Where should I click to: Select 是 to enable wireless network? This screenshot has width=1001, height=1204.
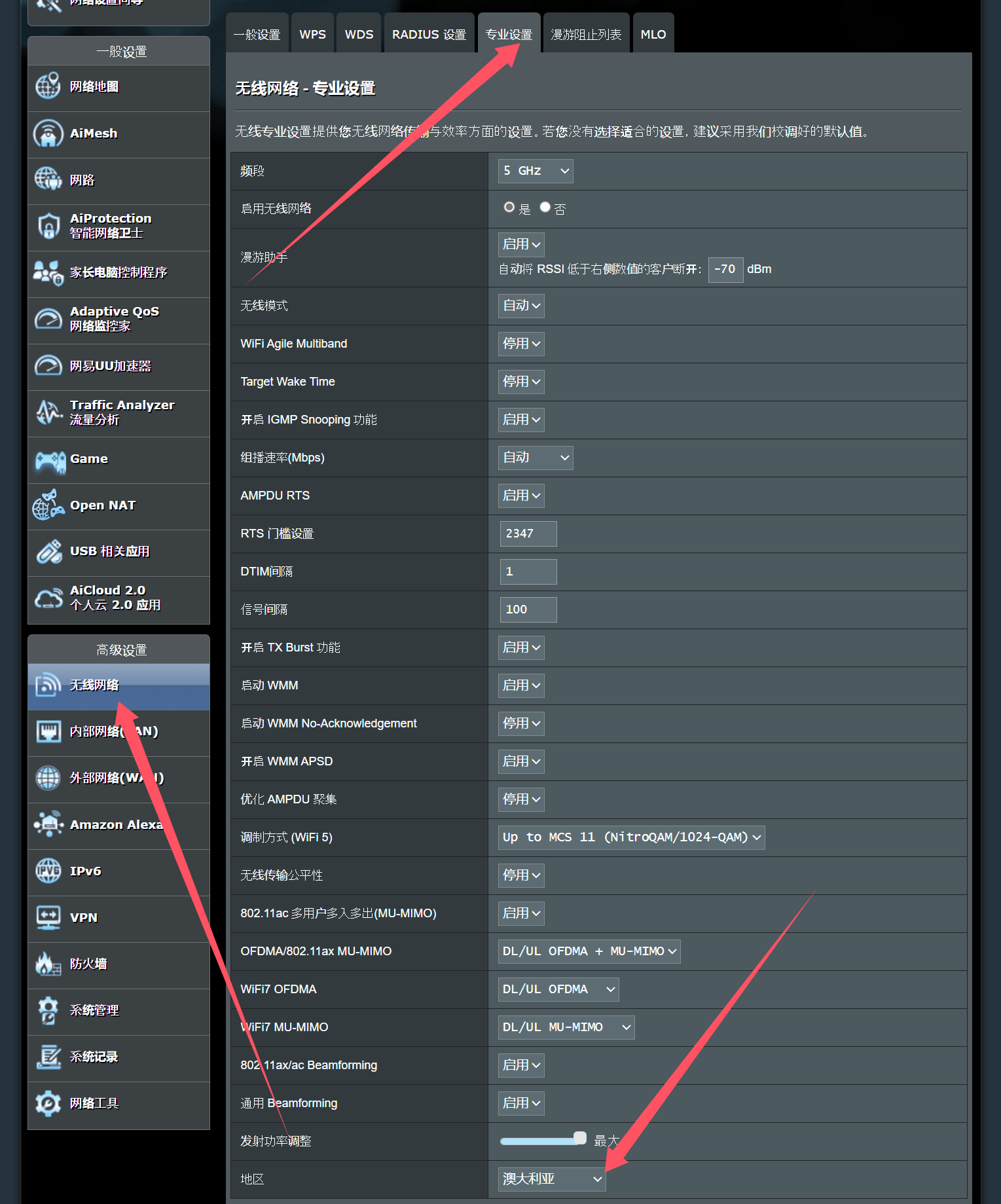(x=509, y=208)
